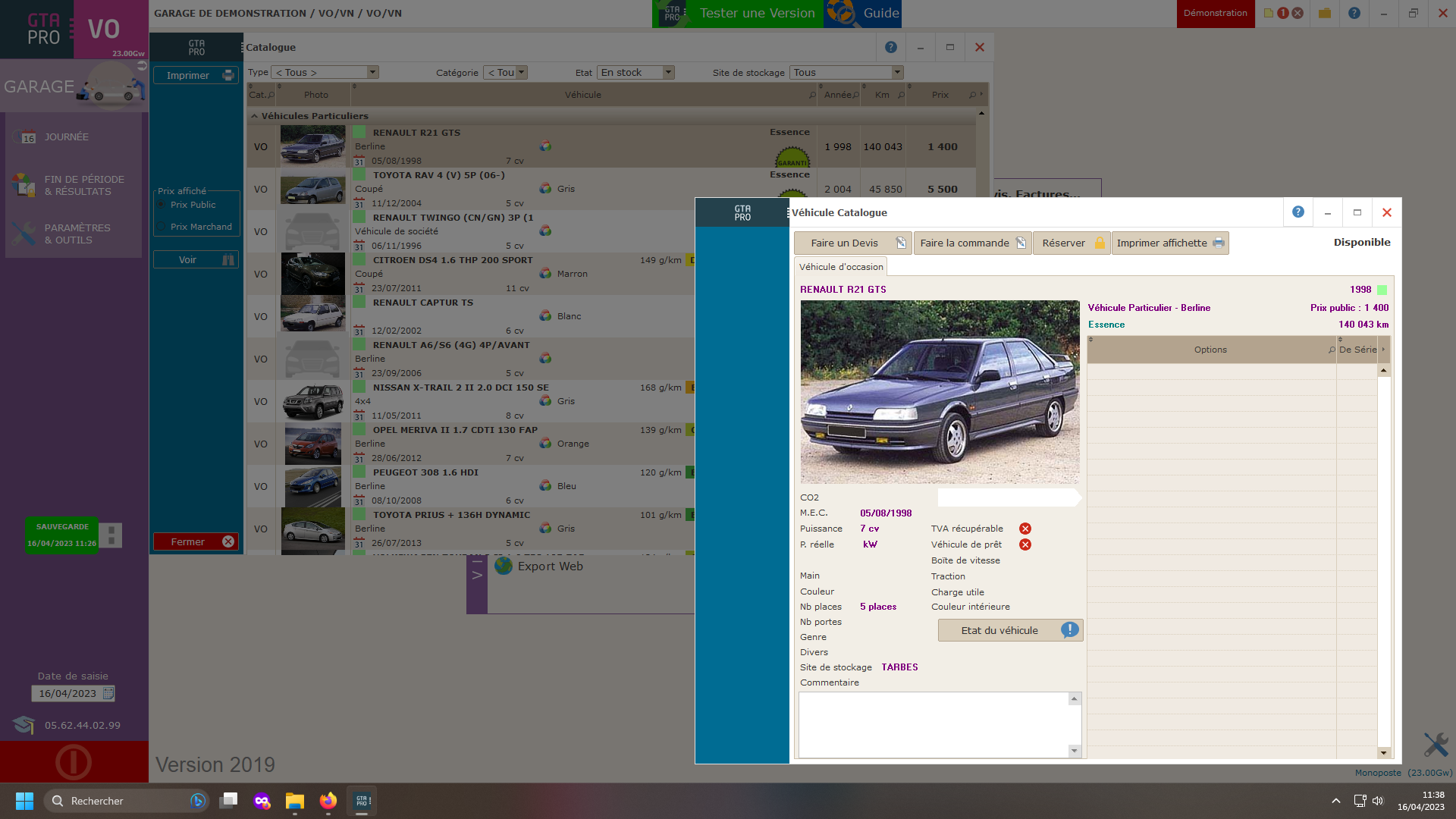Click the blue exclamation icon on Etat du véhicule
This screenshot has width=1456, height=819.
pos(1069,630)
